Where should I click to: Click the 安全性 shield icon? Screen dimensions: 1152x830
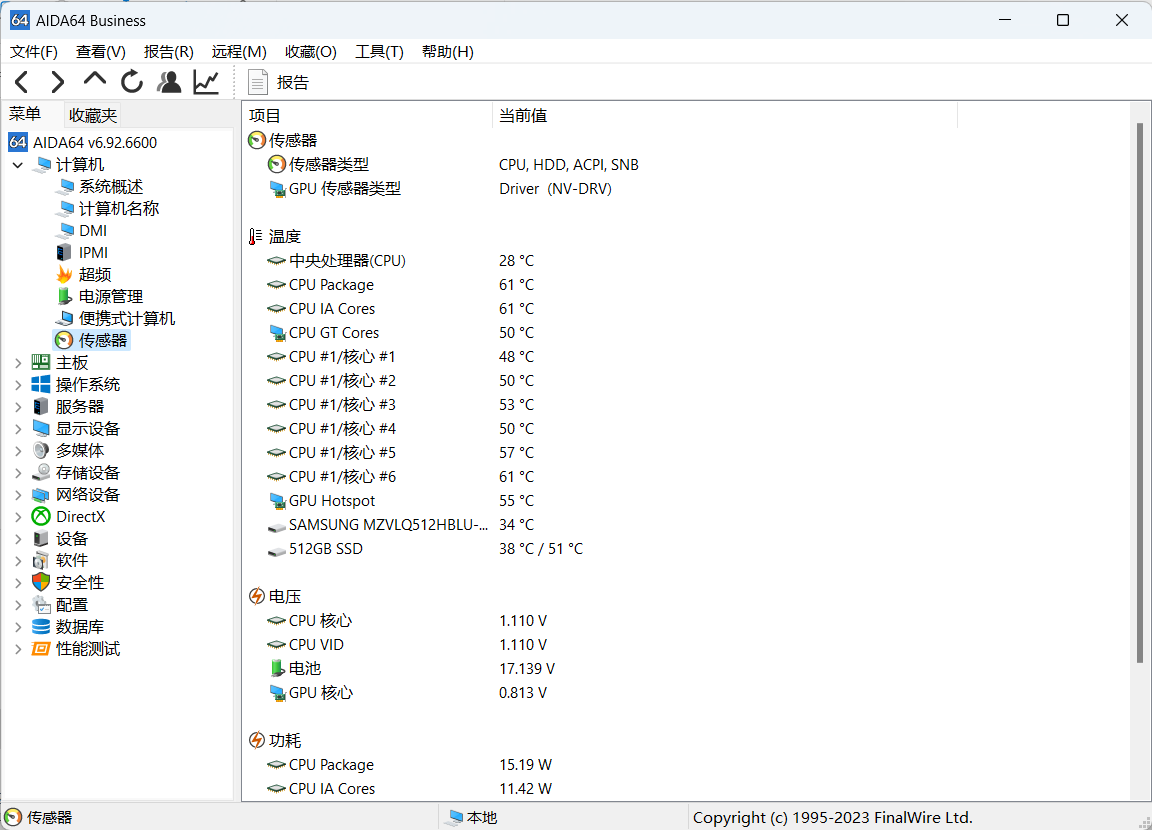[41, 583]
